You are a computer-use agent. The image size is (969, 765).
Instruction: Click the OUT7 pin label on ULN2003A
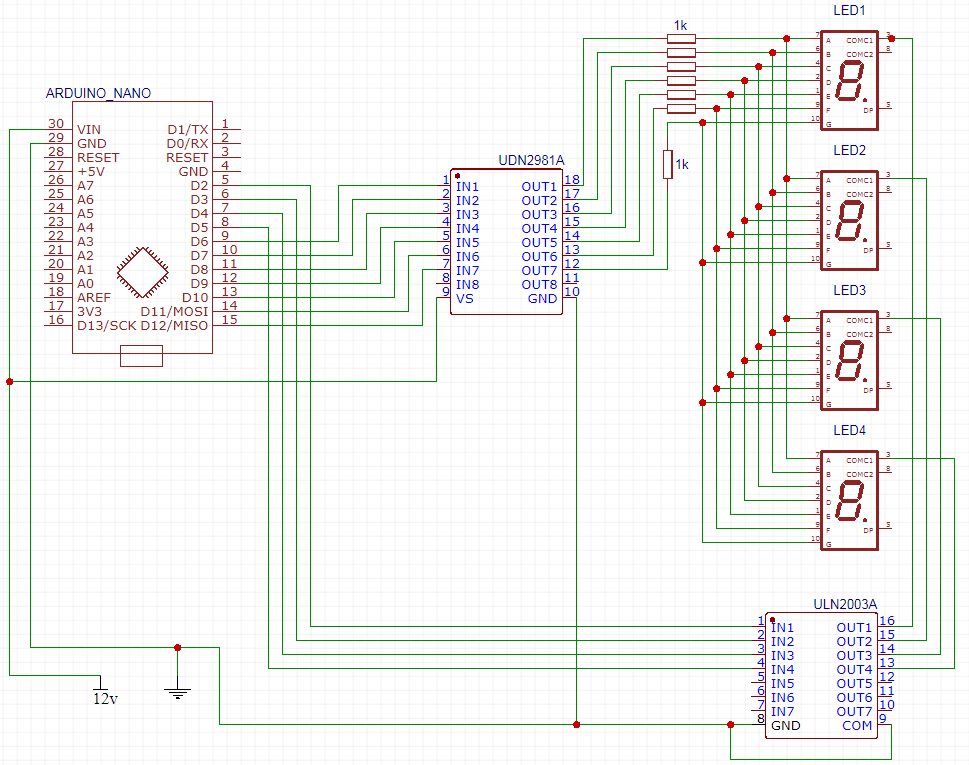click(855, 712)
